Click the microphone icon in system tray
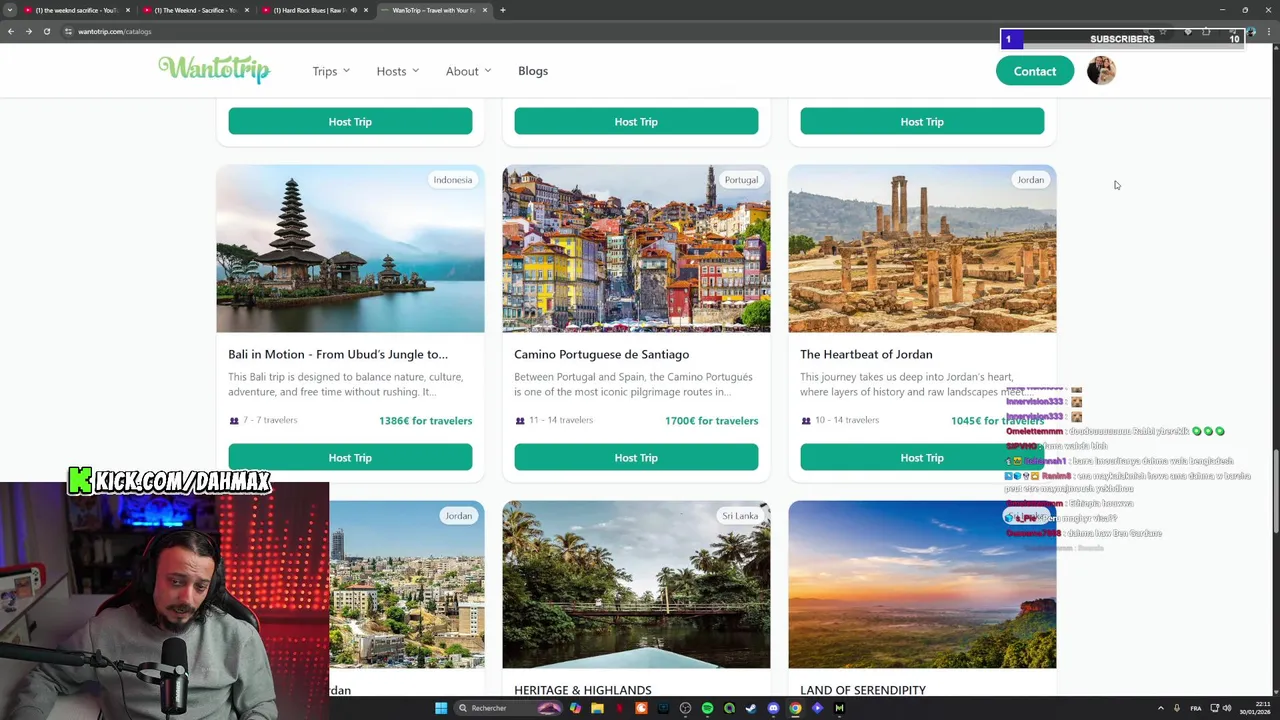 [x=1176, y=708]
